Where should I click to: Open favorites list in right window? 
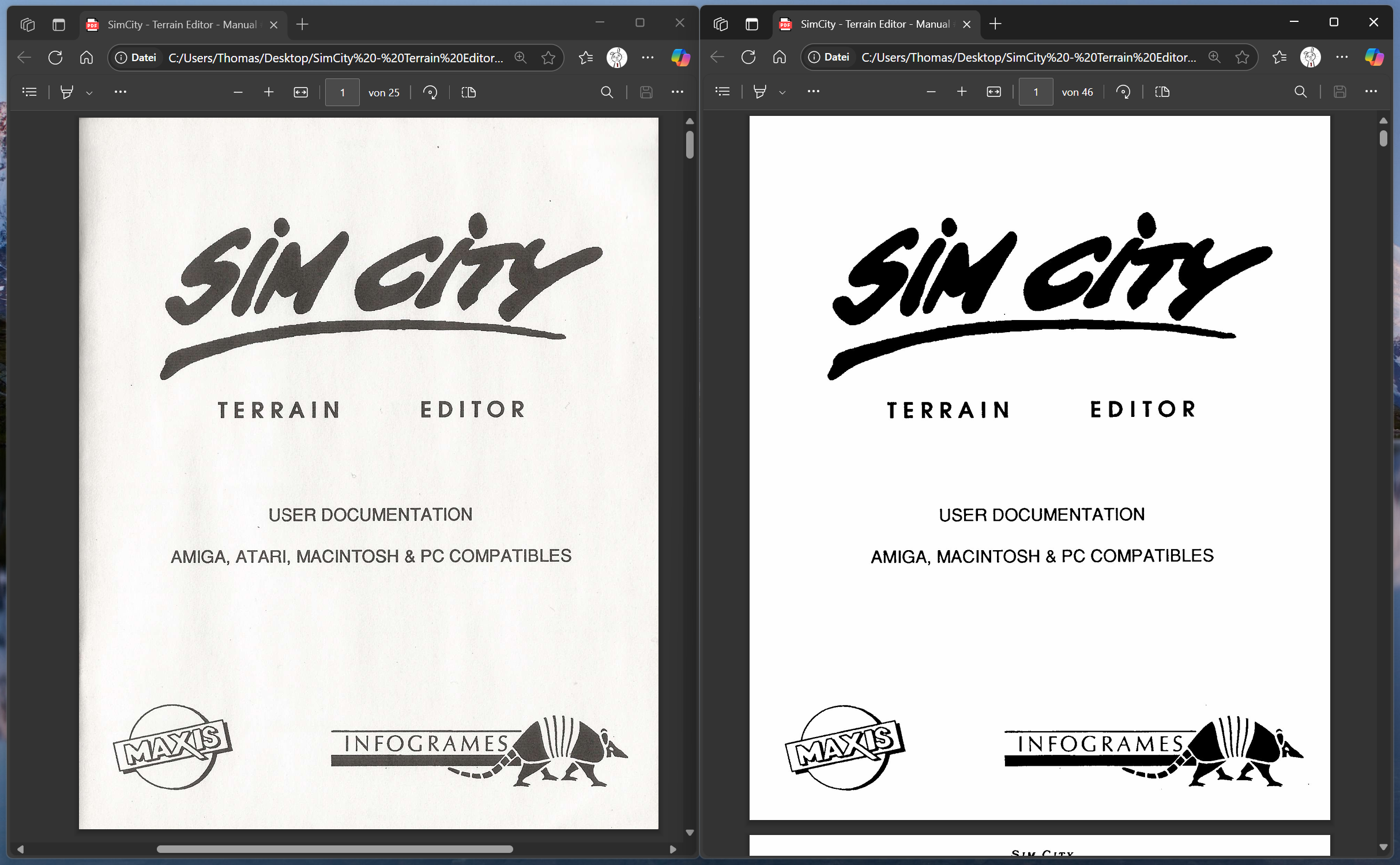tap(1279, 57)
